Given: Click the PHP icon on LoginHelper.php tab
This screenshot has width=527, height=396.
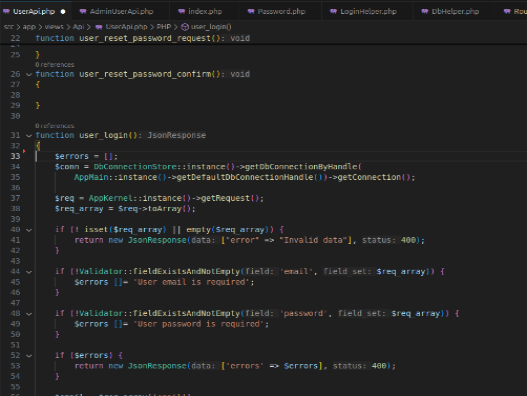Looking at the screenshot, I should (333, 11).
